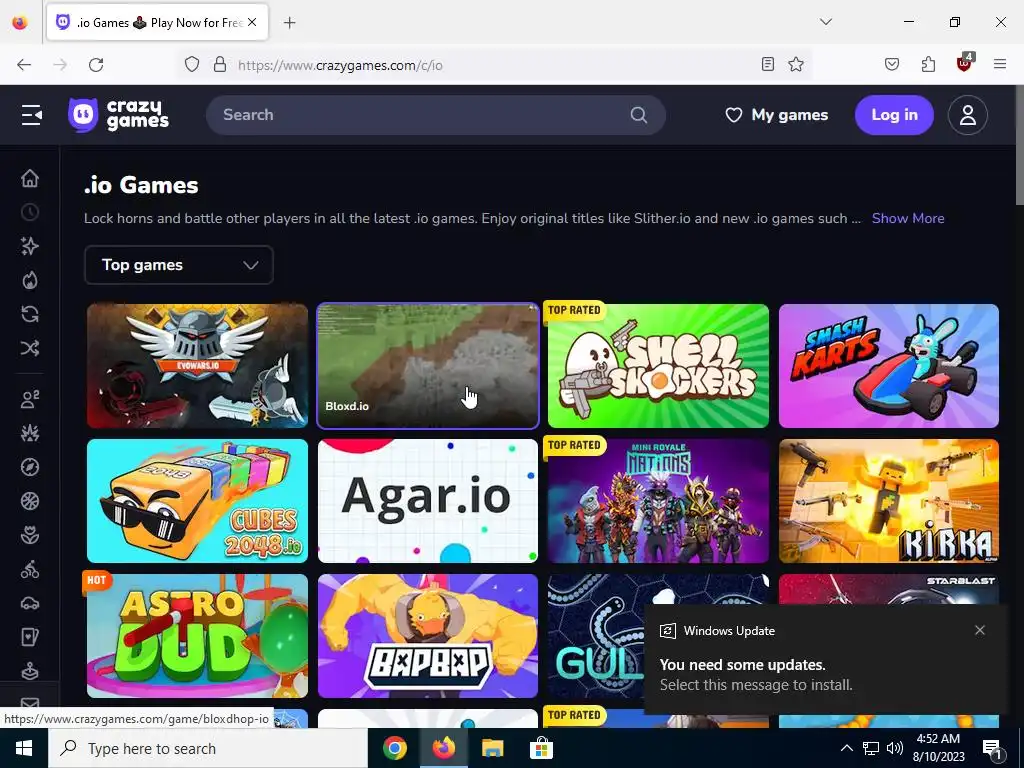The image size is (1024, 768).
Task: Open the Home icon in sidebar
Action: pos(30,178)
